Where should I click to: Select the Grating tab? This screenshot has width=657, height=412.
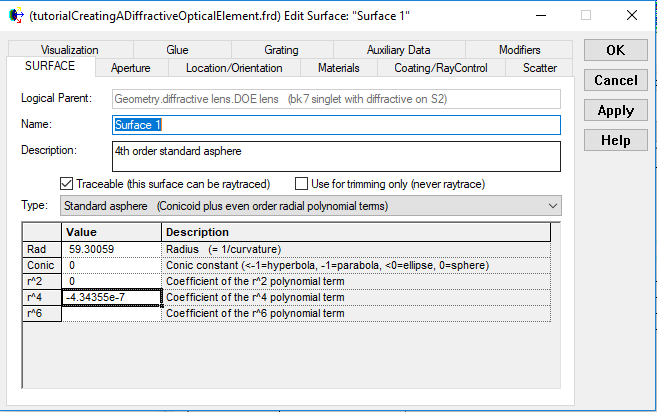(x=281, y=50)
